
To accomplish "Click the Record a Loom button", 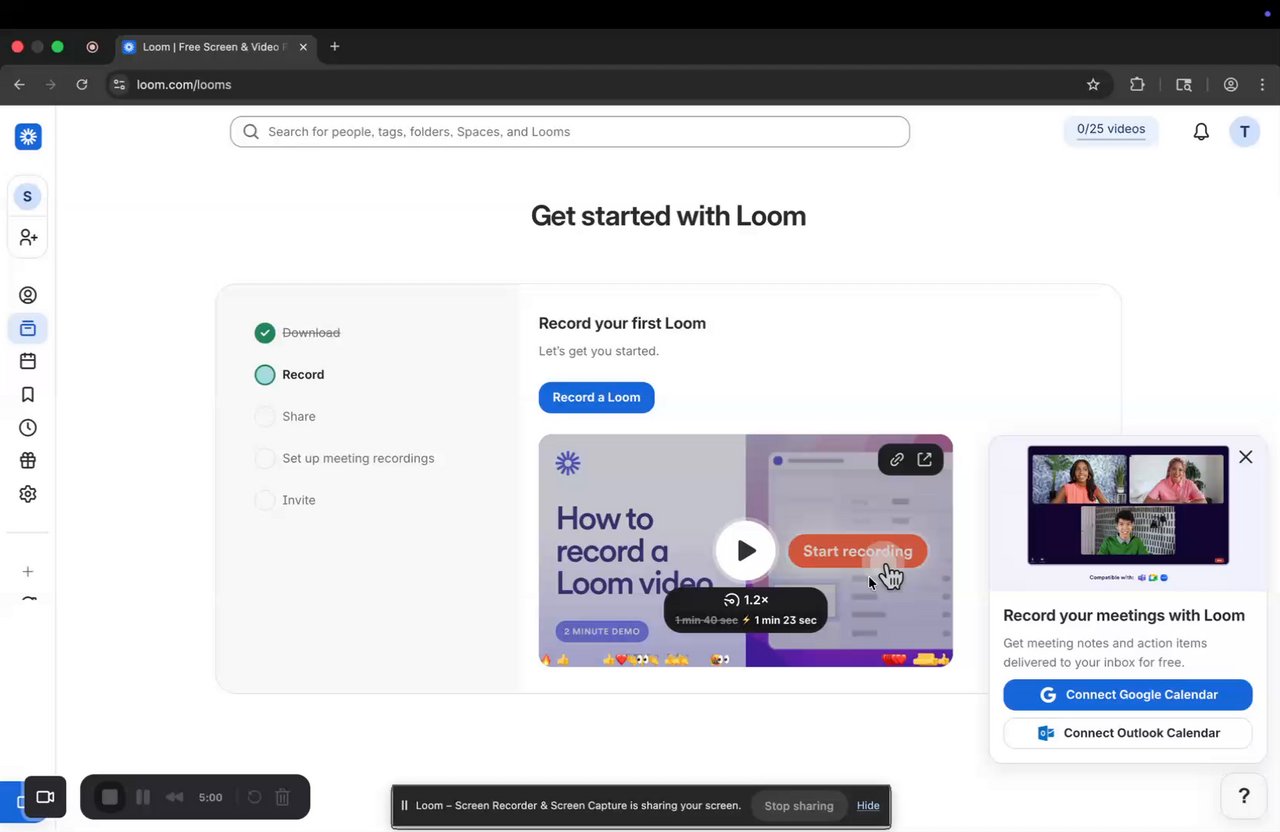I will point(596,397).
